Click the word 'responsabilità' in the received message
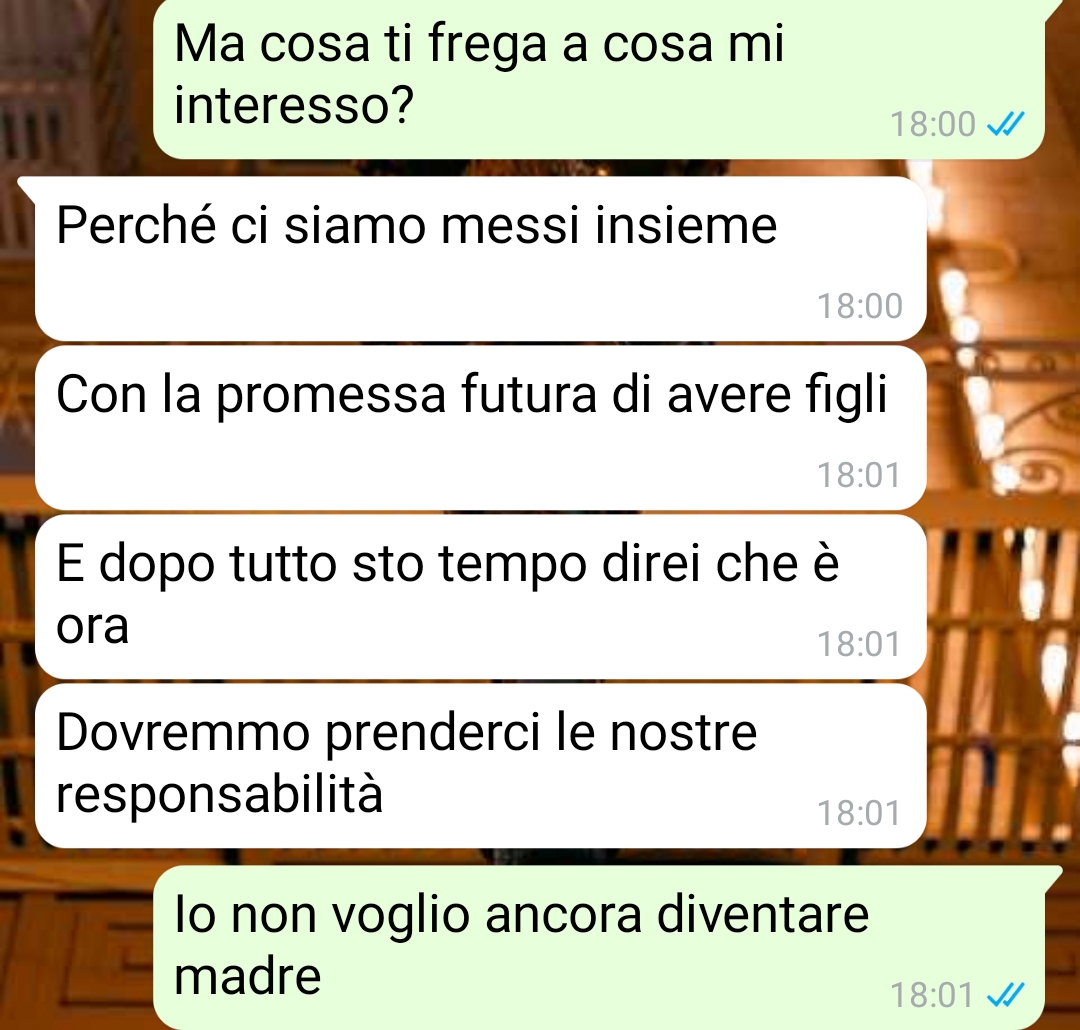This screenshot has height=1030, width=1080. [219, 794]
